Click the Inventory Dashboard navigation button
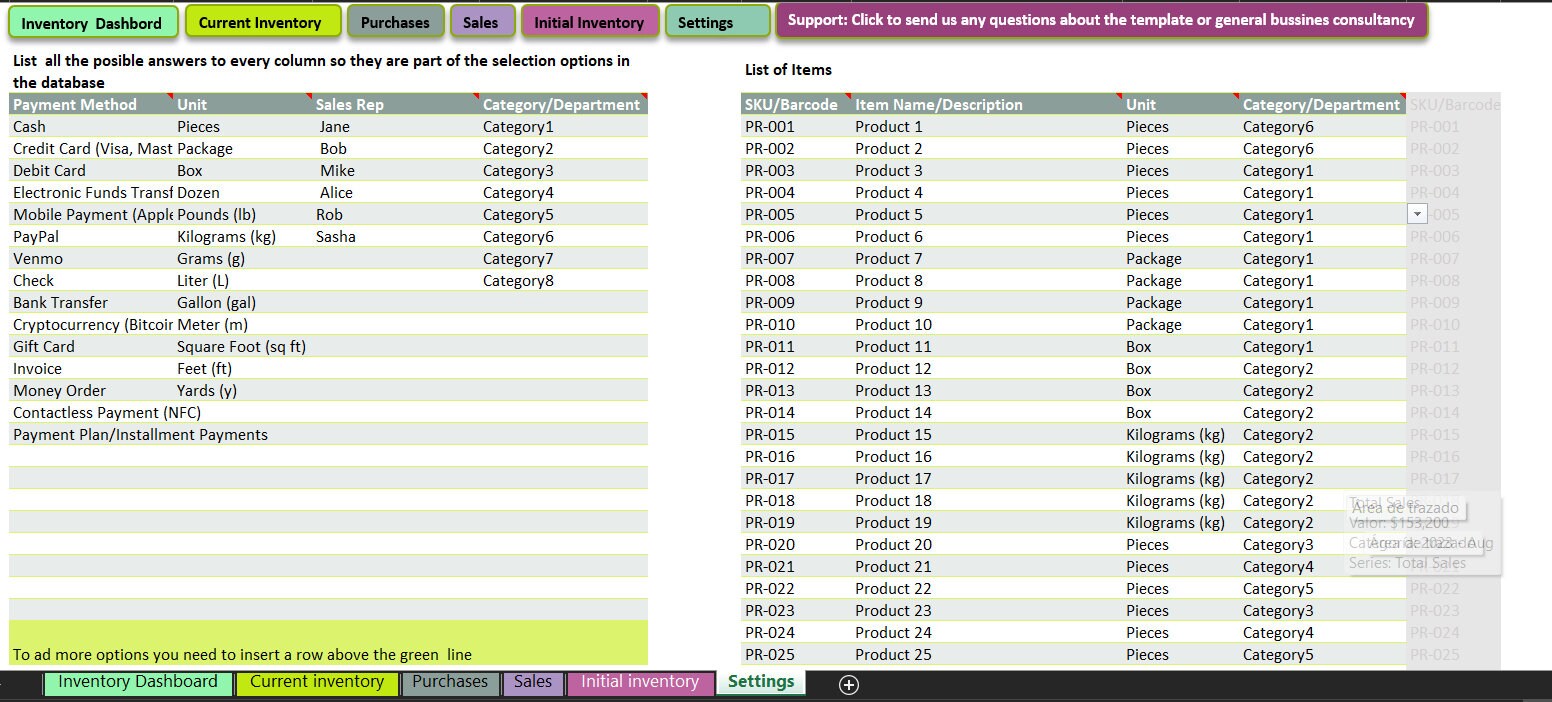This screenshot has height=702, width=1552. 93,20
